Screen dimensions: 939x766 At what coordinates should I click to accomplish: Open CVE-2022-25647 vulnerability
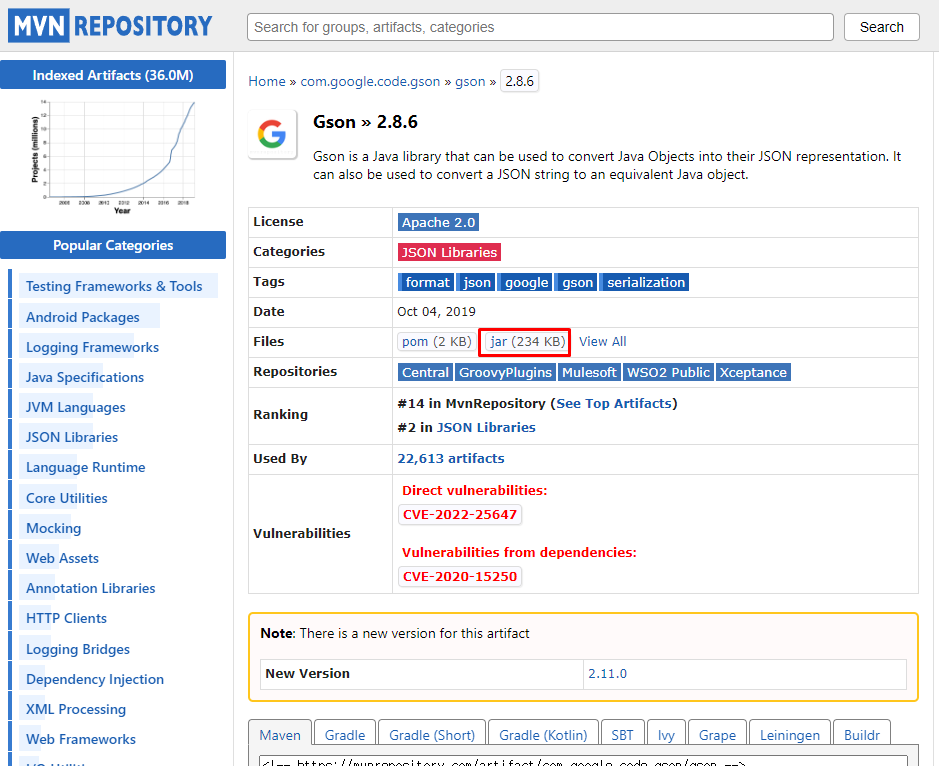(460, 514)
